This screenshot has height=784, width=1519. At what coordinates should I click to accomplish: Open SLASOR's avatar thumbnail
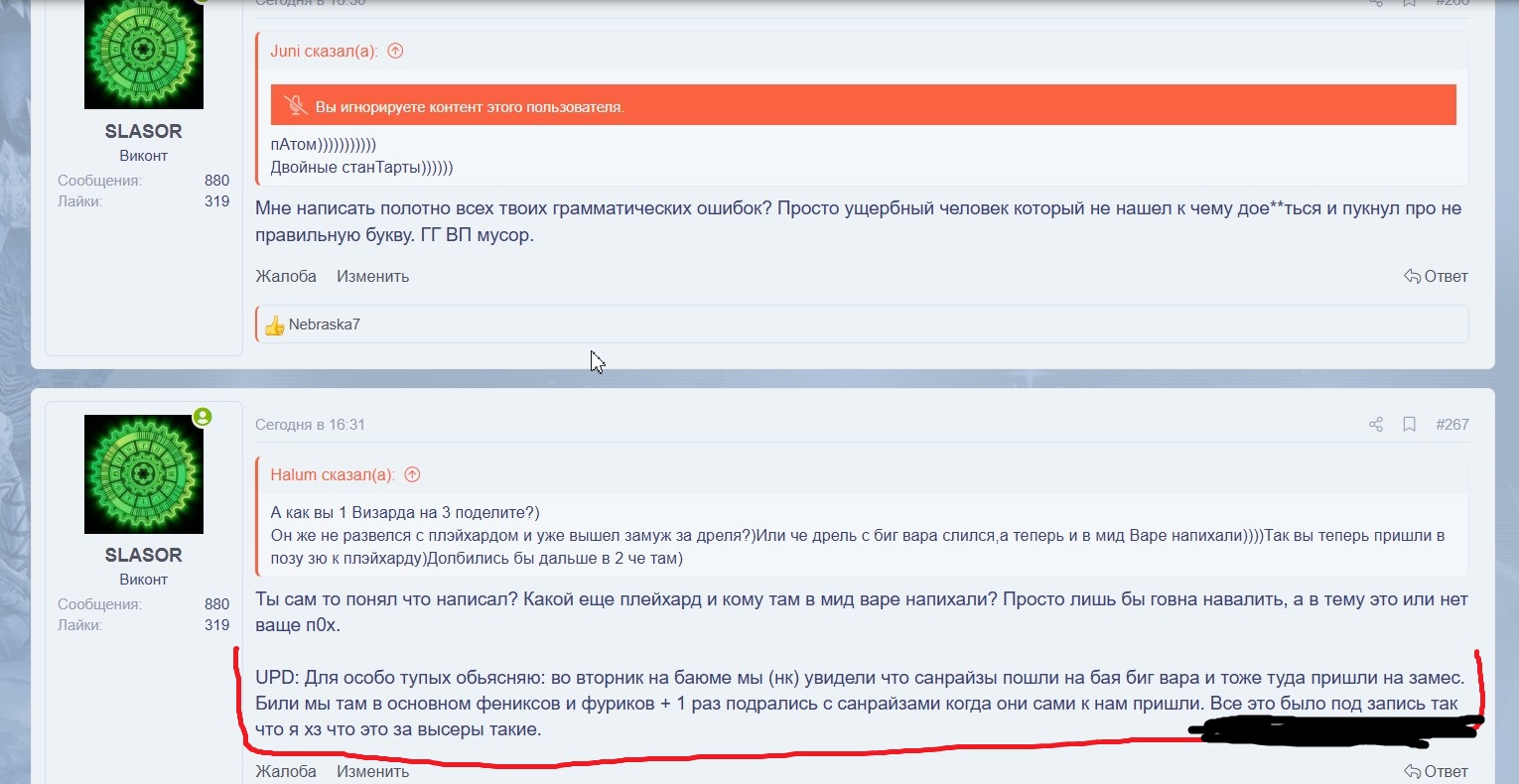(x=143, y=473)
